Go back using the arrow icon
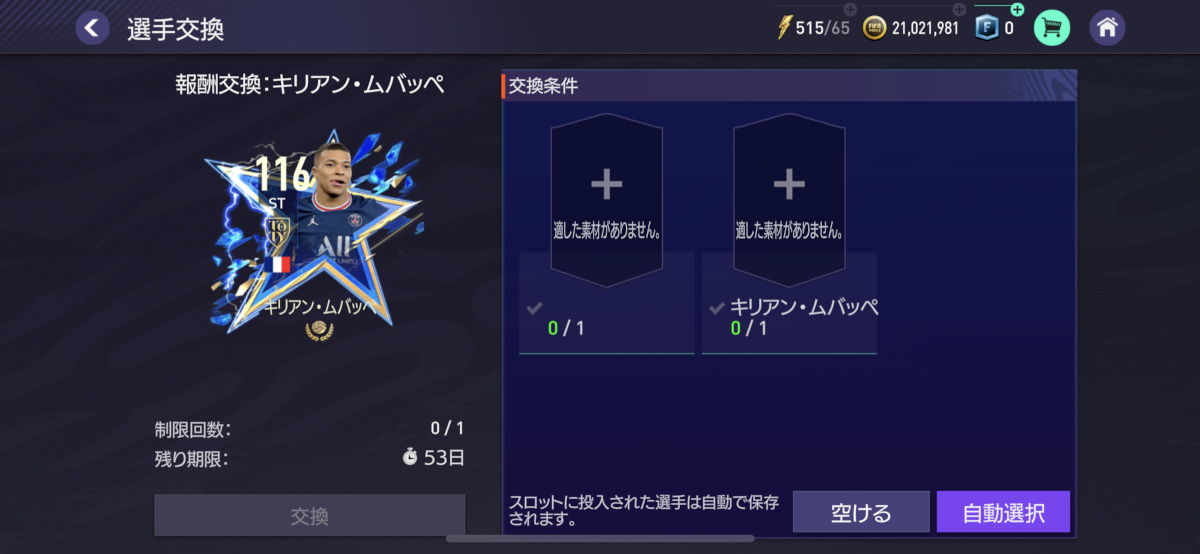Screen dimensions: 1200x554 click(93, 28)
